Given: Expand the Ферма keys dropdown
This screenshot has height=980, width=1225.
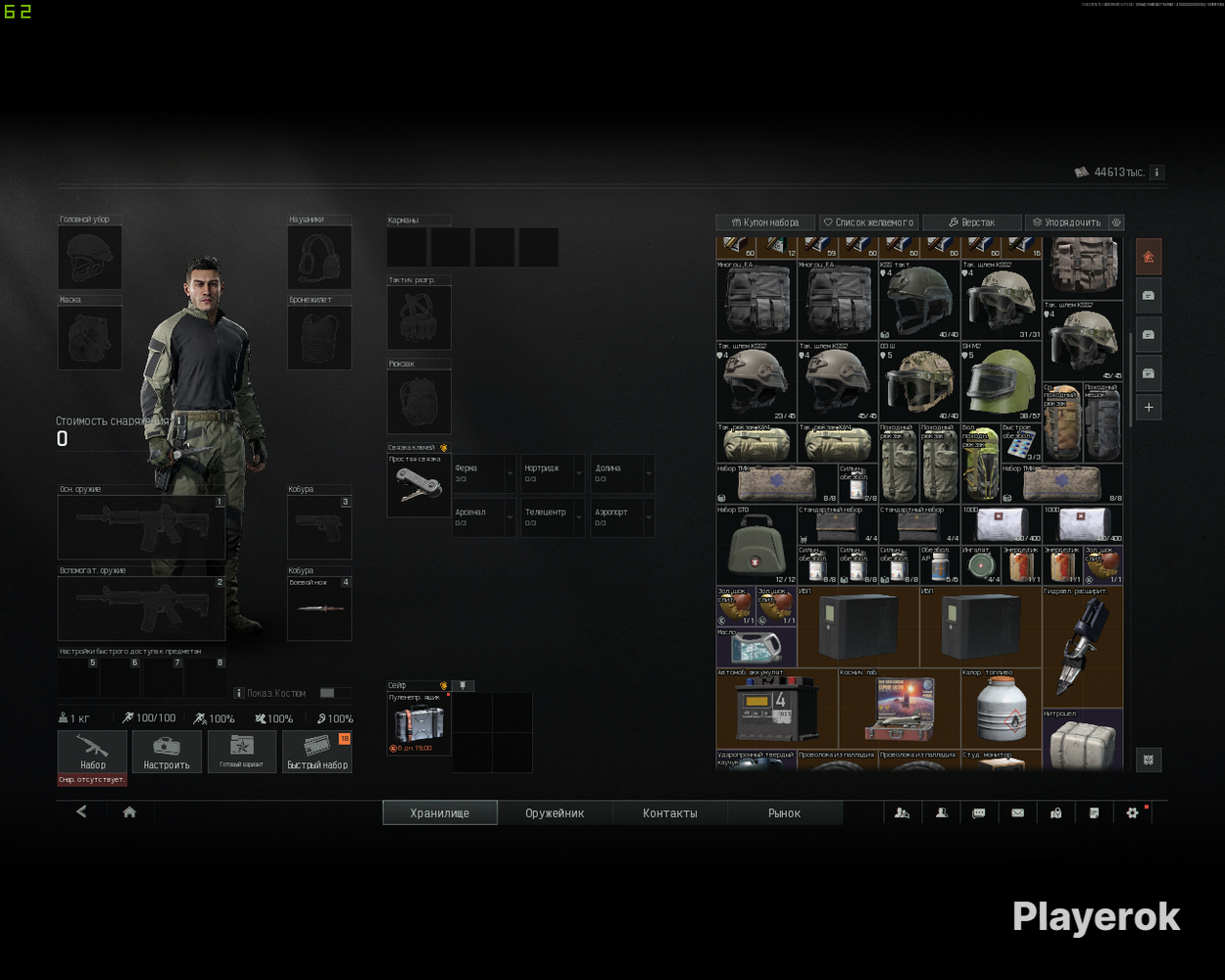Looking at the screenshot, I should (x=510, y=473).
